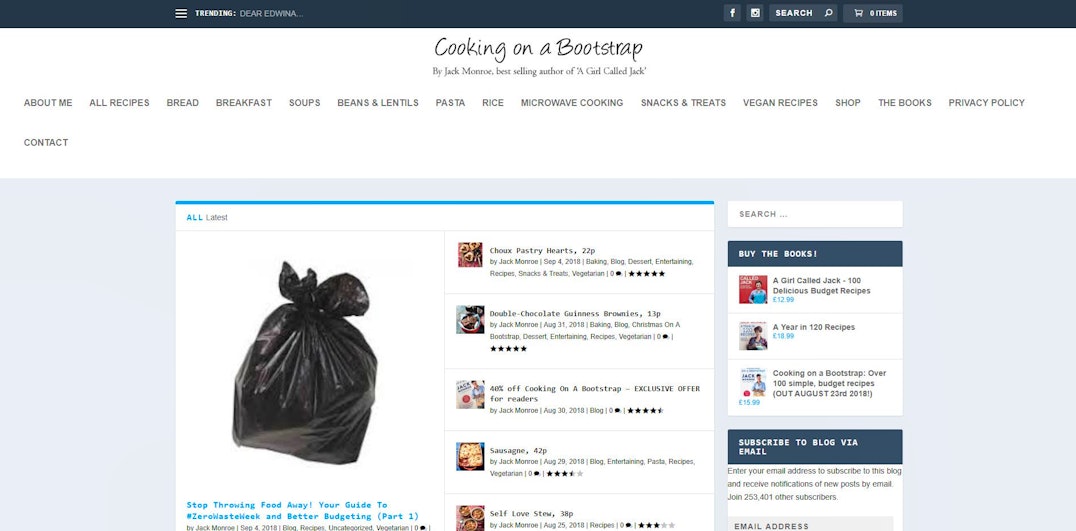Viewport: 1076px width, 531px height.
Task: Click the £18.99 price text
Action: click(x=783, y=336)
